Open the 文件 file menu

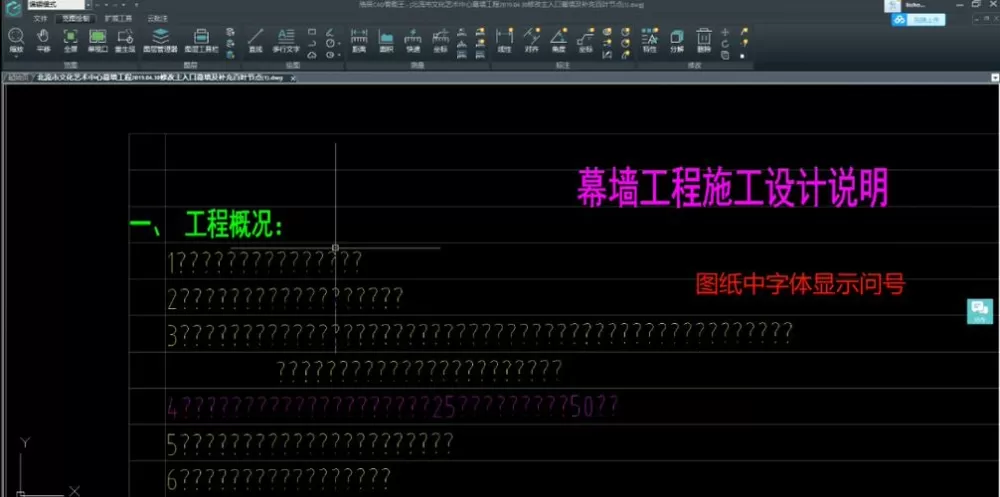point(40,19)
